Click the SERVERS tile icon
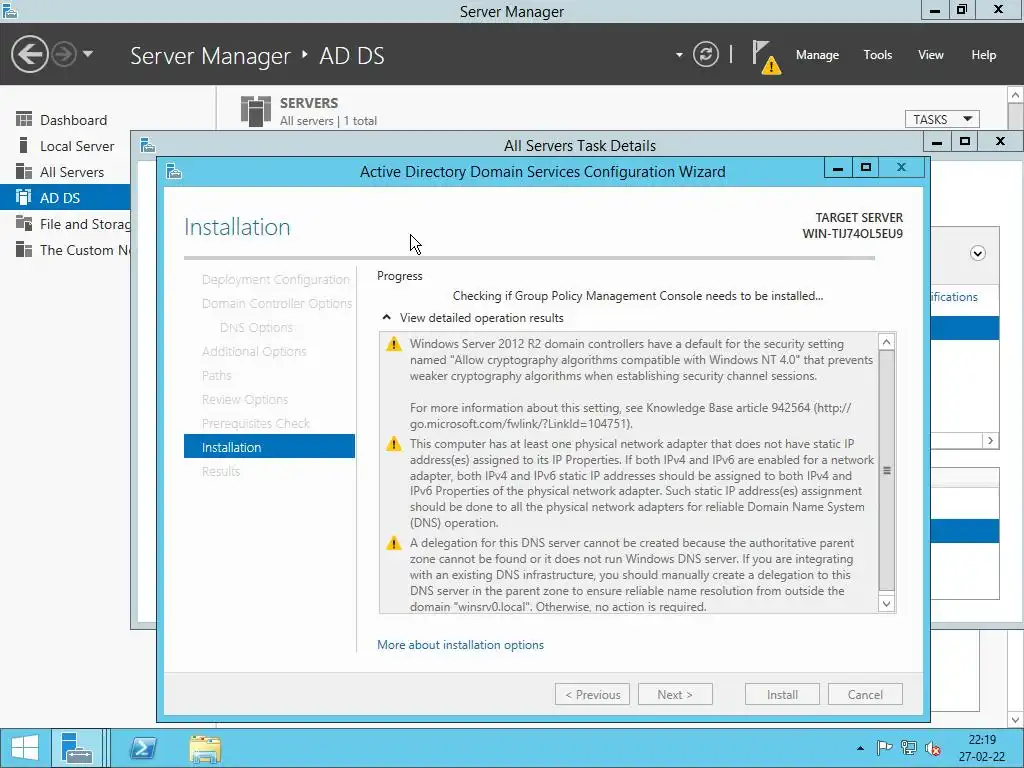Image resolution: width=1024 pixels, height=768 pixels. tap(255, 111)
